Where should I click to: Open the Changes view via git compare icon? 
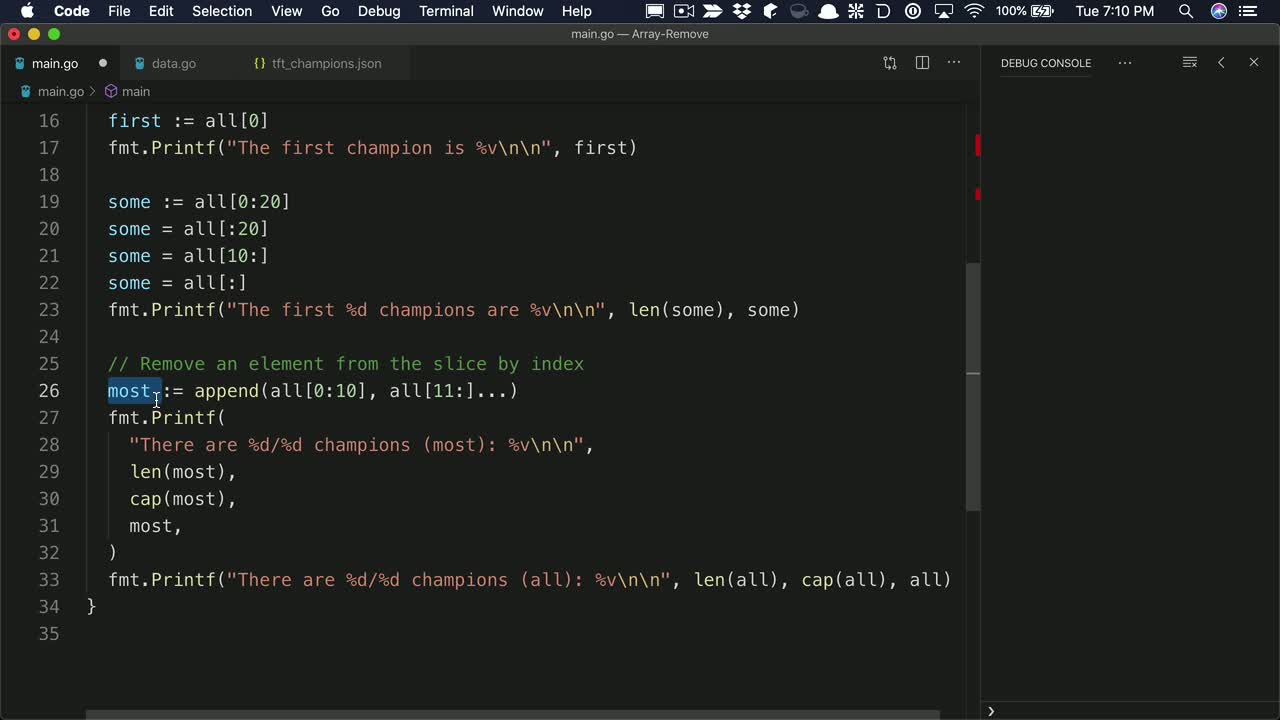point(889,62)
